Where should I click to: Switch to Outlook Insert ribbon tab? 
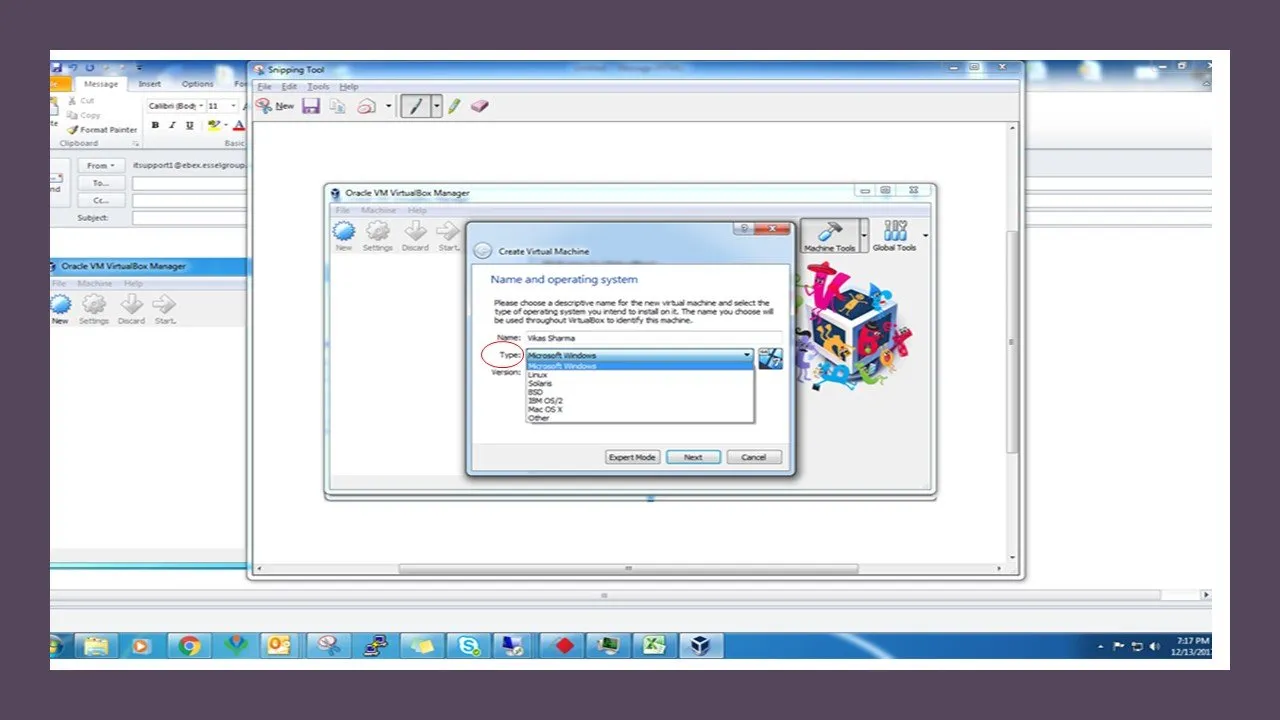pyautogui.click(x=150, y=84)
